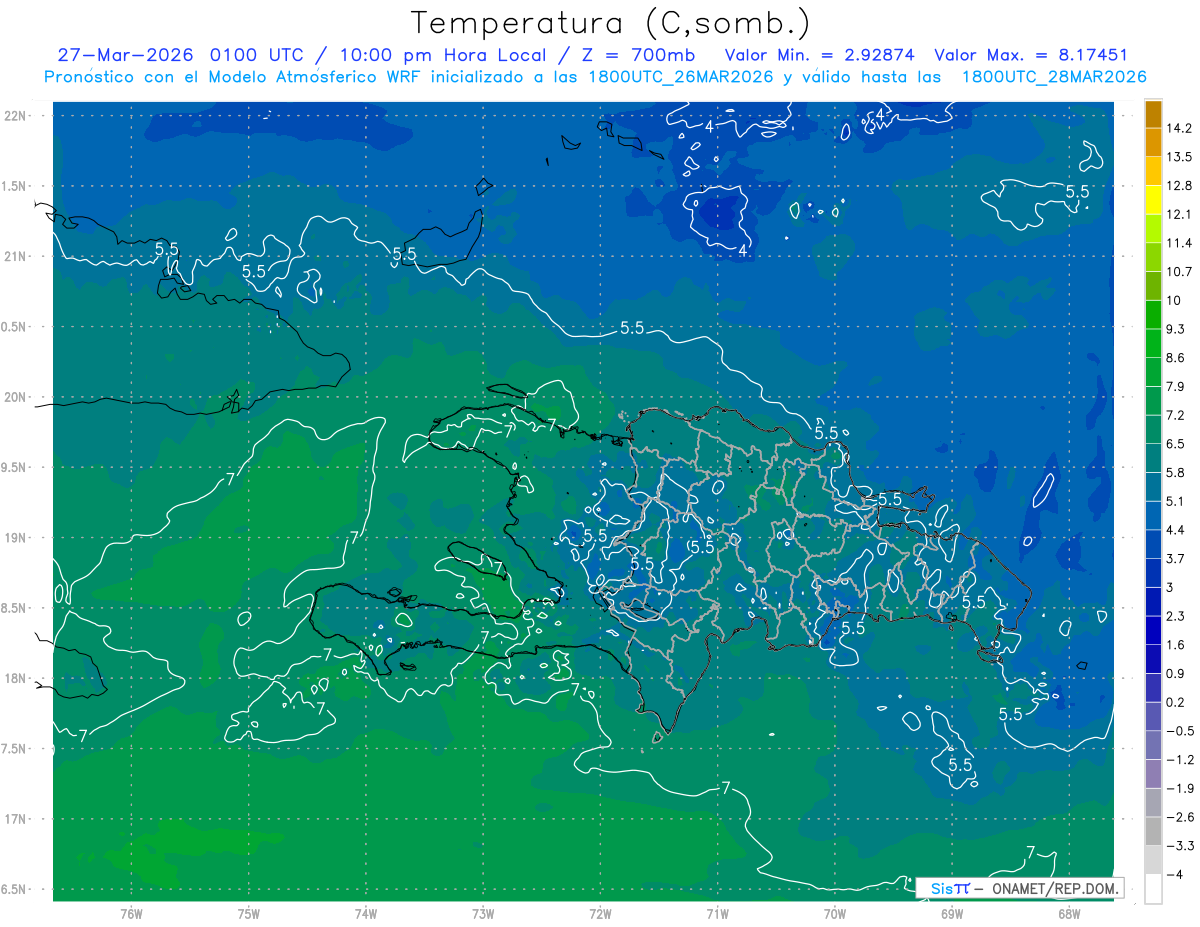This screenshot has height=927, width=1200.
Task: Click the 5.5 contour label near 20.5N
Action: pos(632,327)
